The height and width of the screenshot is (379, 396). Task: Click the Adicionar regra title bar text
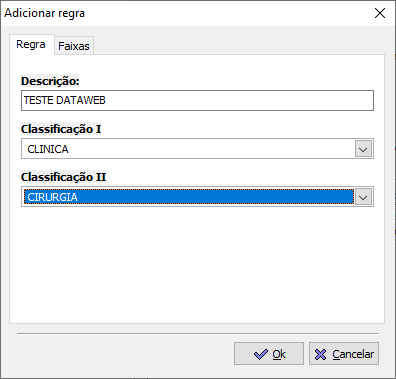44,13
